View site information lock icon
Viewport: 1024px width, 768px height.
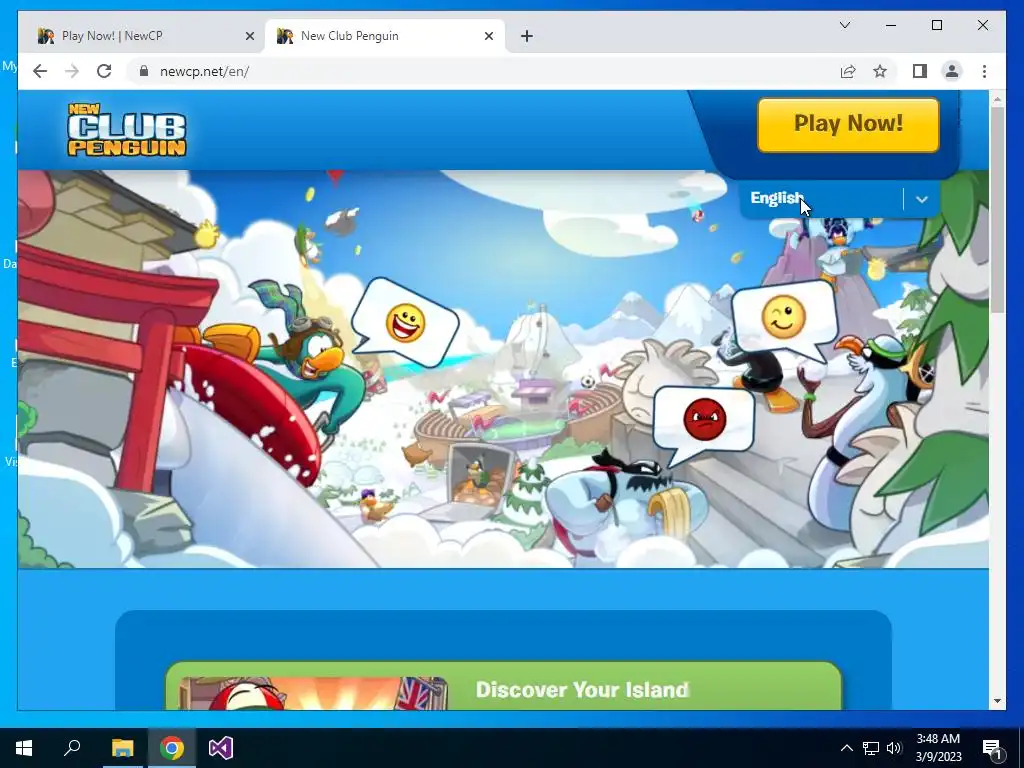tap(144, 71)
